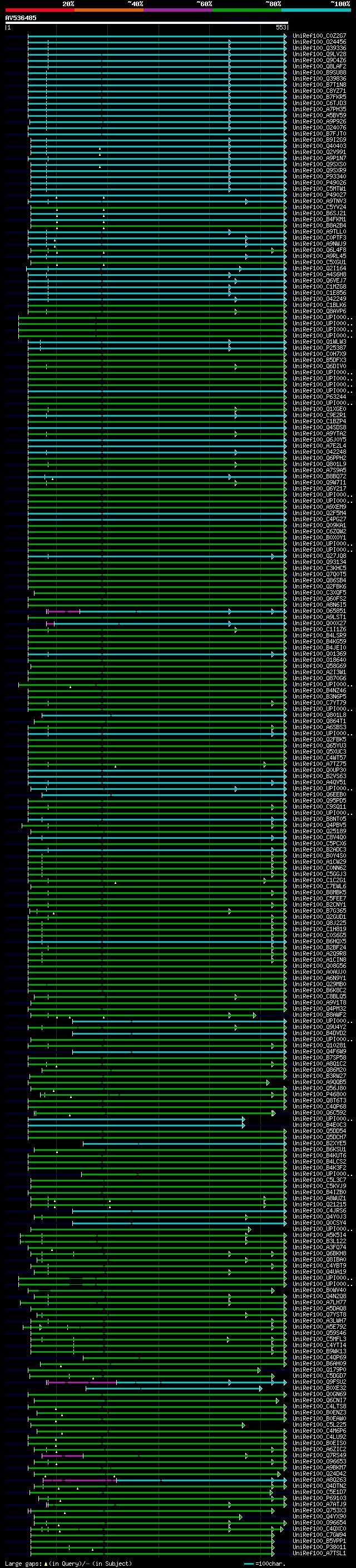This screenshot has width=356, height=1568.
Task: Select label UniRef100_Q2I164
Action: tap(319, 269)
